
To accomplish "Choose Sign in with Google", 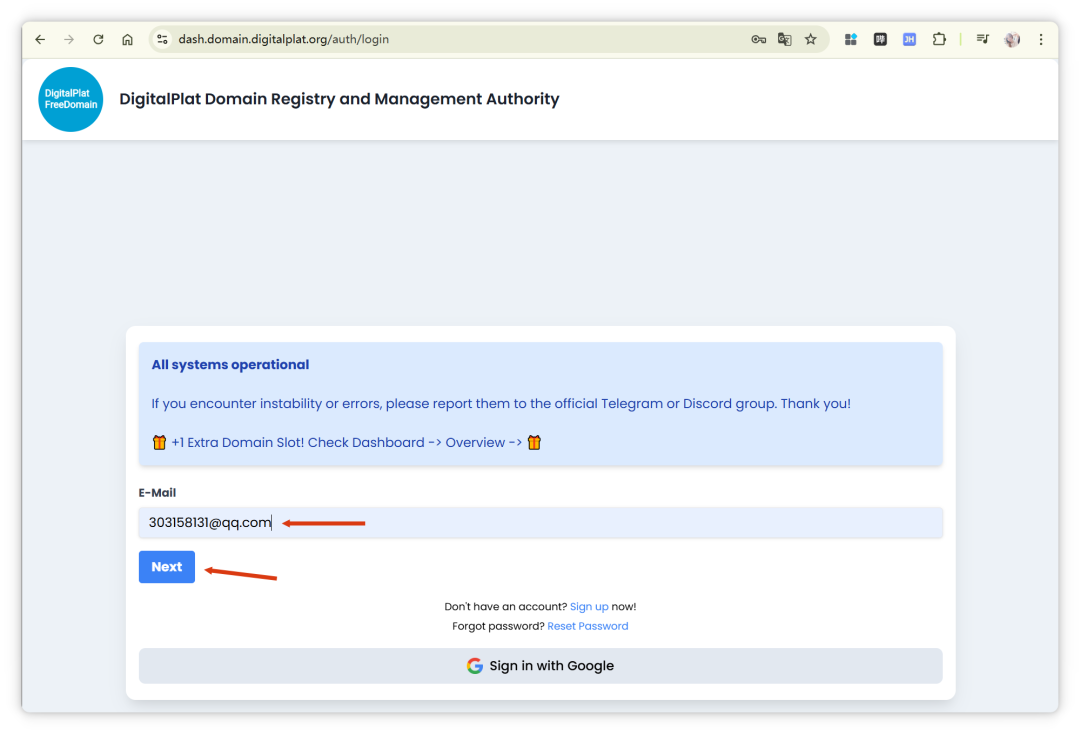I will click(540, 666).
